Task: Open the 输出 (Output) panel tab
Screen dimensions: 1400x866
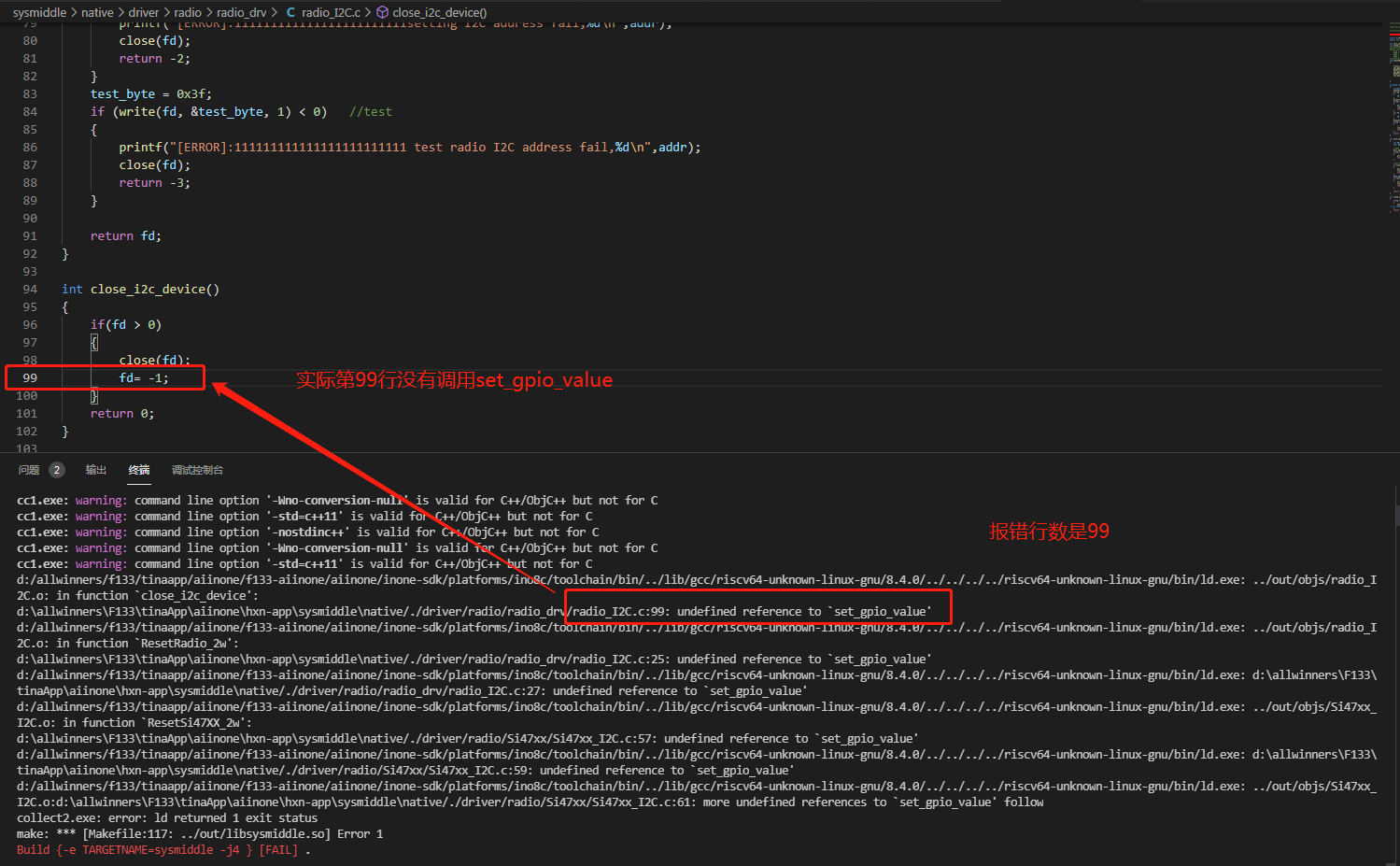Action: (96, 470)
